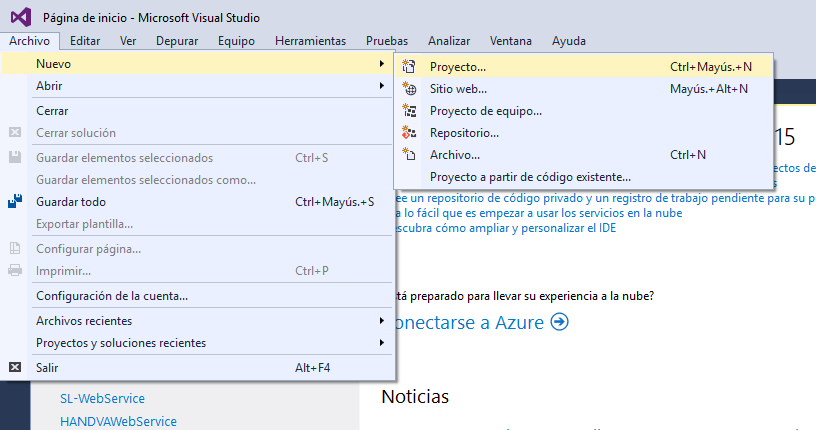The height and width of the screenshot is (430, 816).
Task: Open the Depurar menu
Action: [x=177, y=41]
